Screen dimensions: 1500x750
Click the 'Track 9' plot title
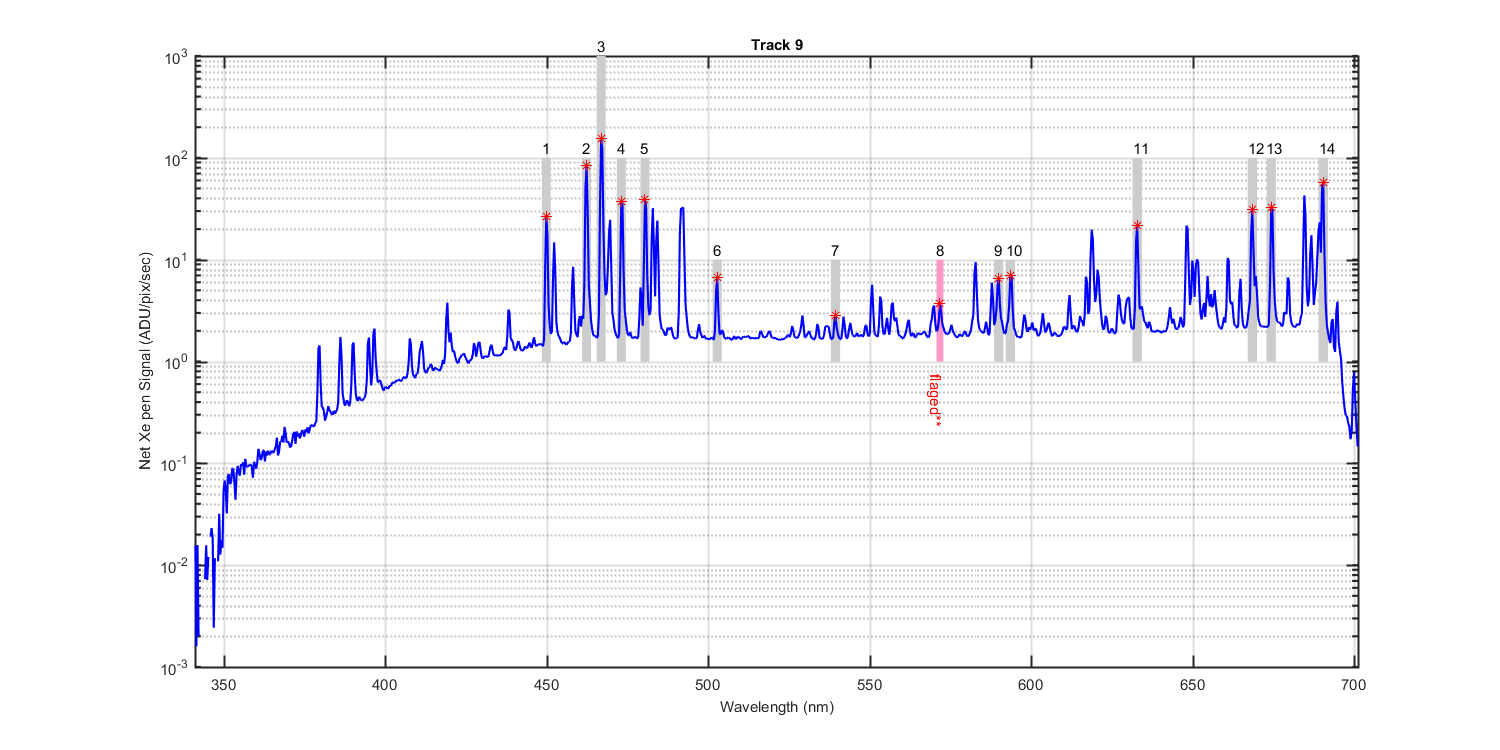click(x=776, y=45)
